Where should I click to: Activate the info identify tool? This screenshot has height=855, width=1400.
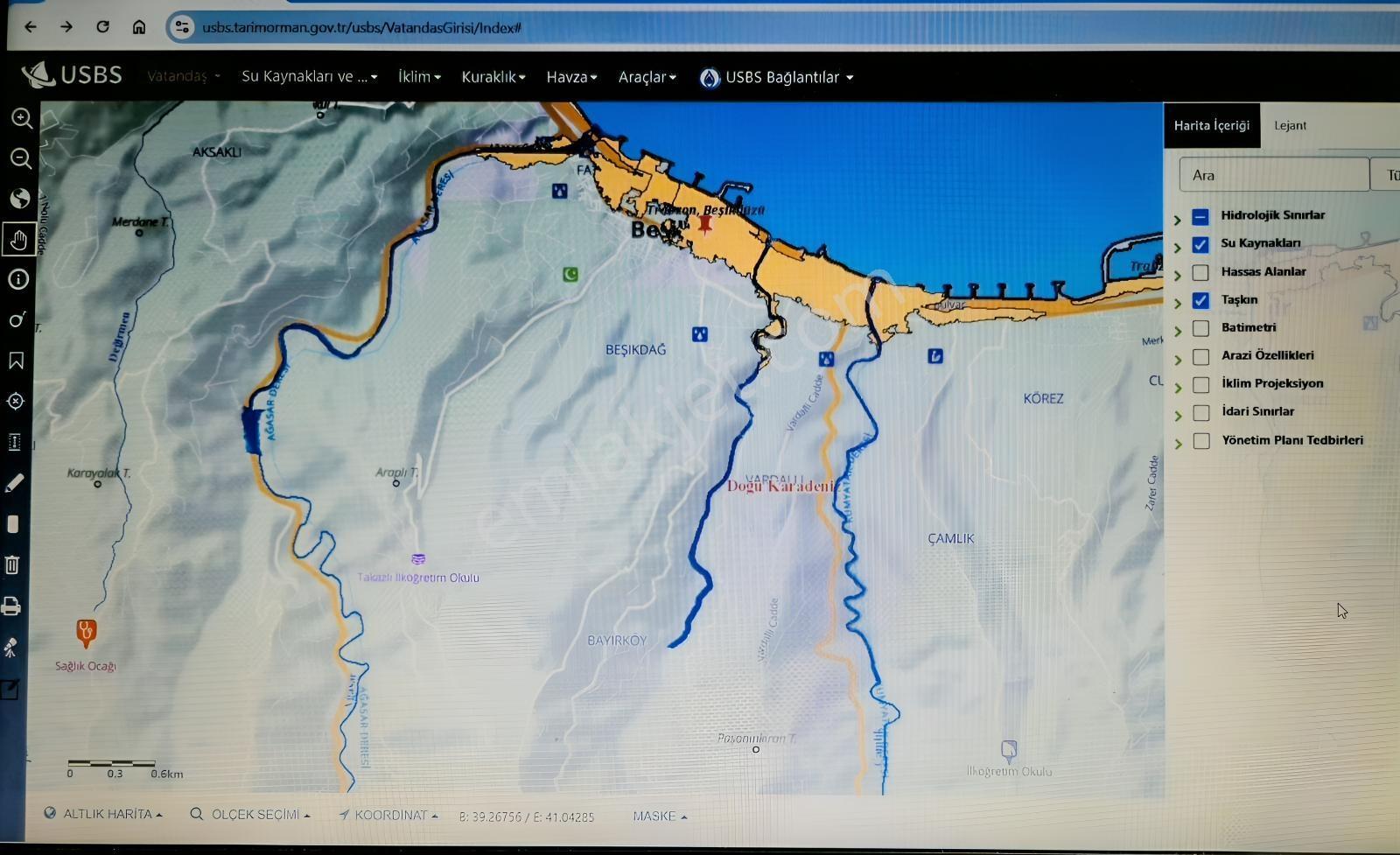click(x=18, y=279)
